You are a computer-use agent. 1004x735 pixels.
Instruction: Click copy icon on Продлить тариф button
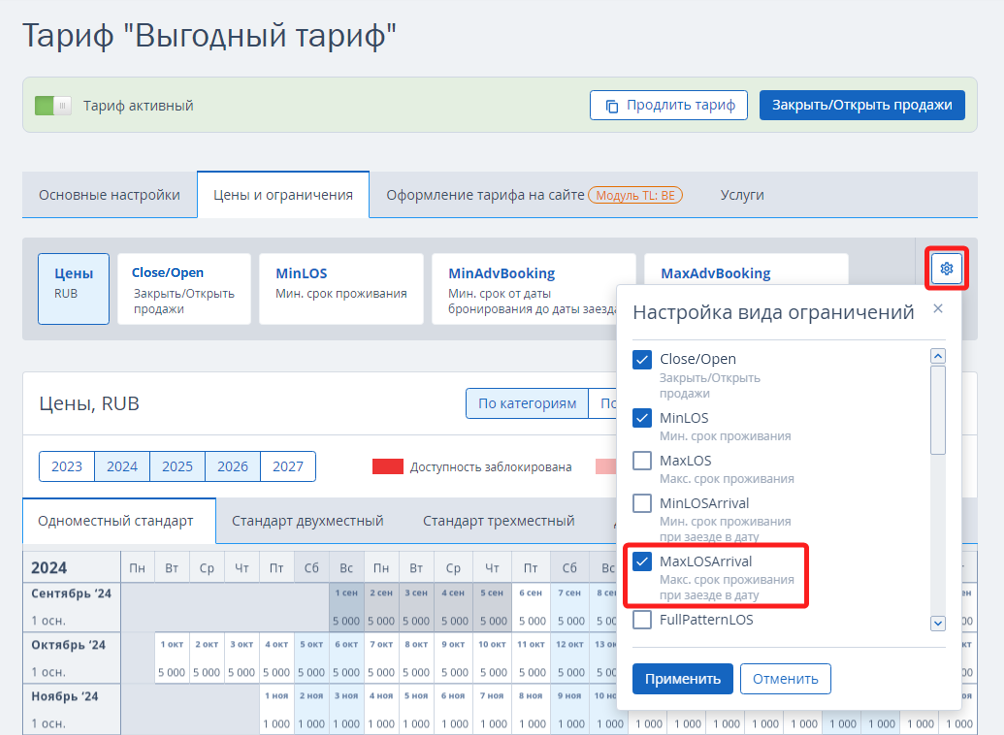610,106
